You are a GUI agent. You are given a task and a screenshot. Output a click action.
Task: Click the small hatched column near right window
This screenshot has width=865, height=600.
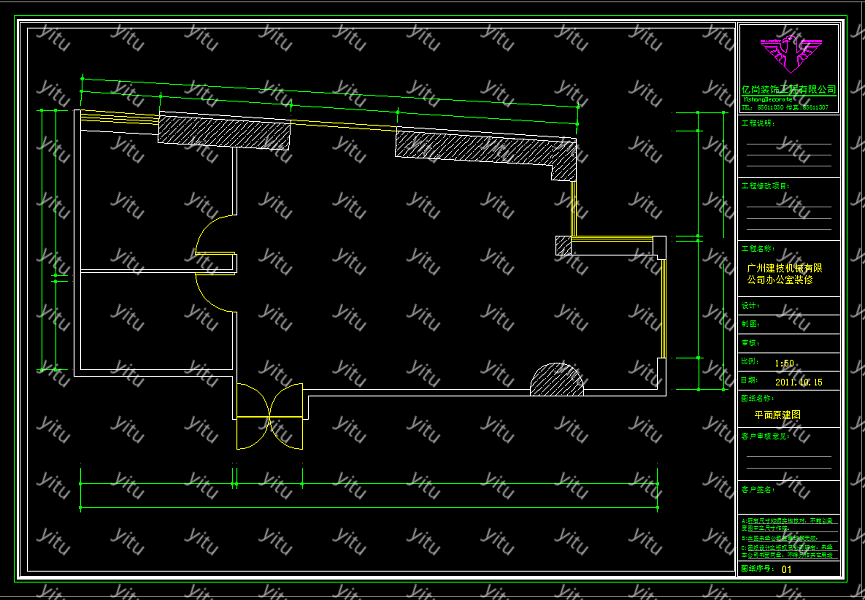563,243
